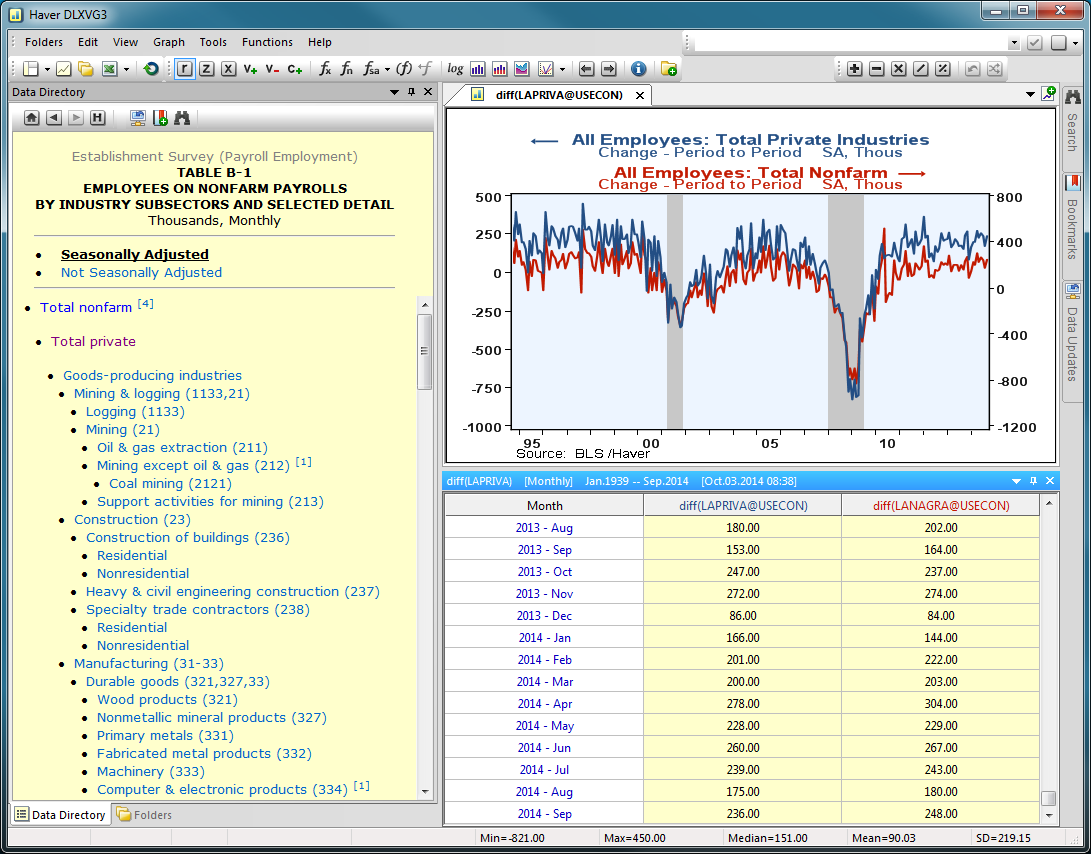The width and height of the screenshot is (1091, 854).
Task: Click the minus operator button
Action: (877, 69)
